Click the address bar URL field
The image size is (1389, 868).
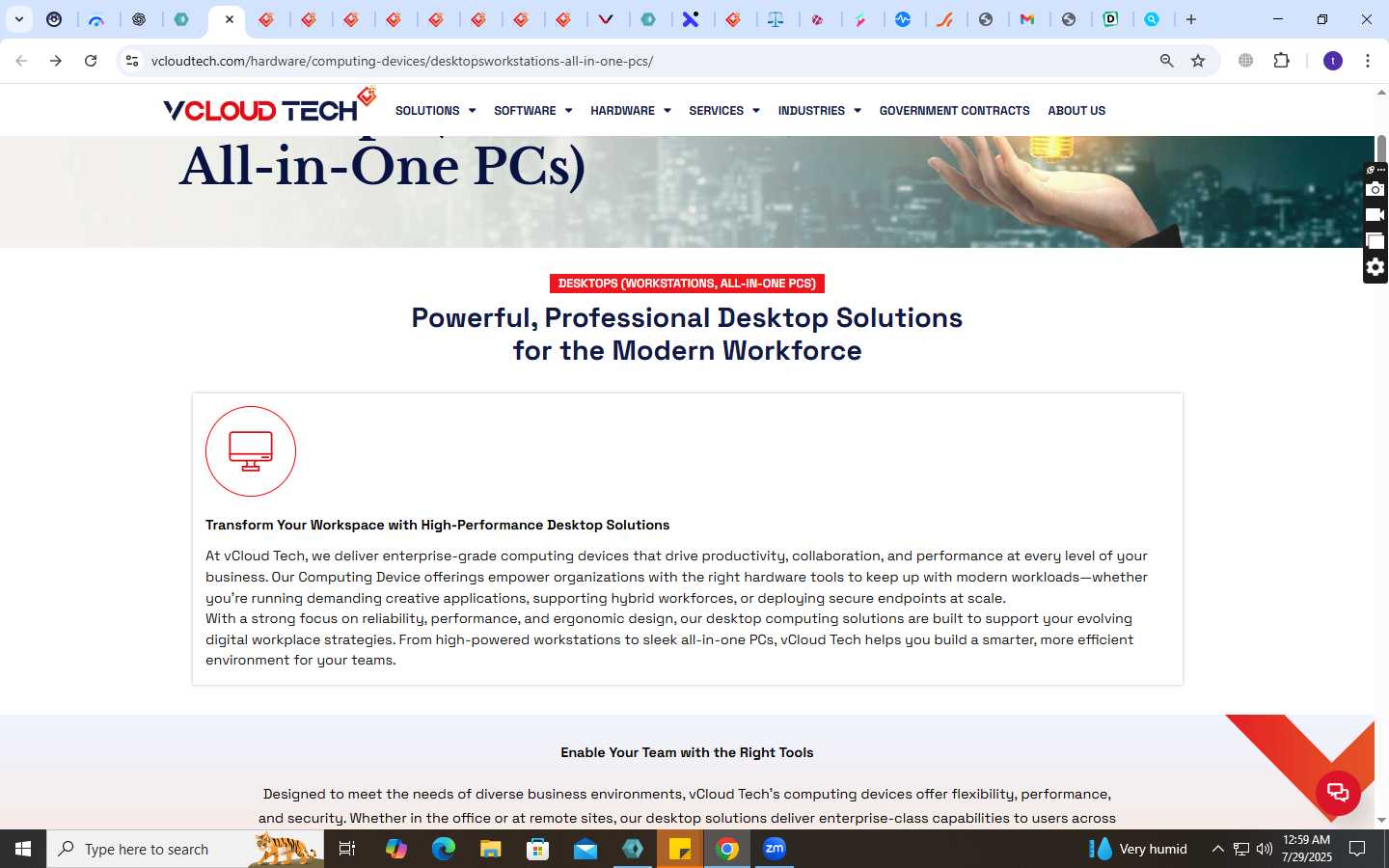(x=646, y=61)
